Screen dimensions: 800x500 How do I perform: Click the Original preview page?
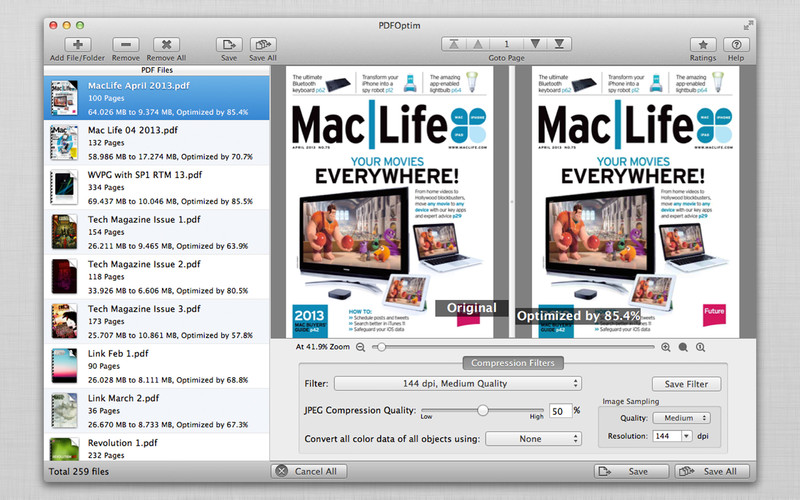[x=389, y=202]
